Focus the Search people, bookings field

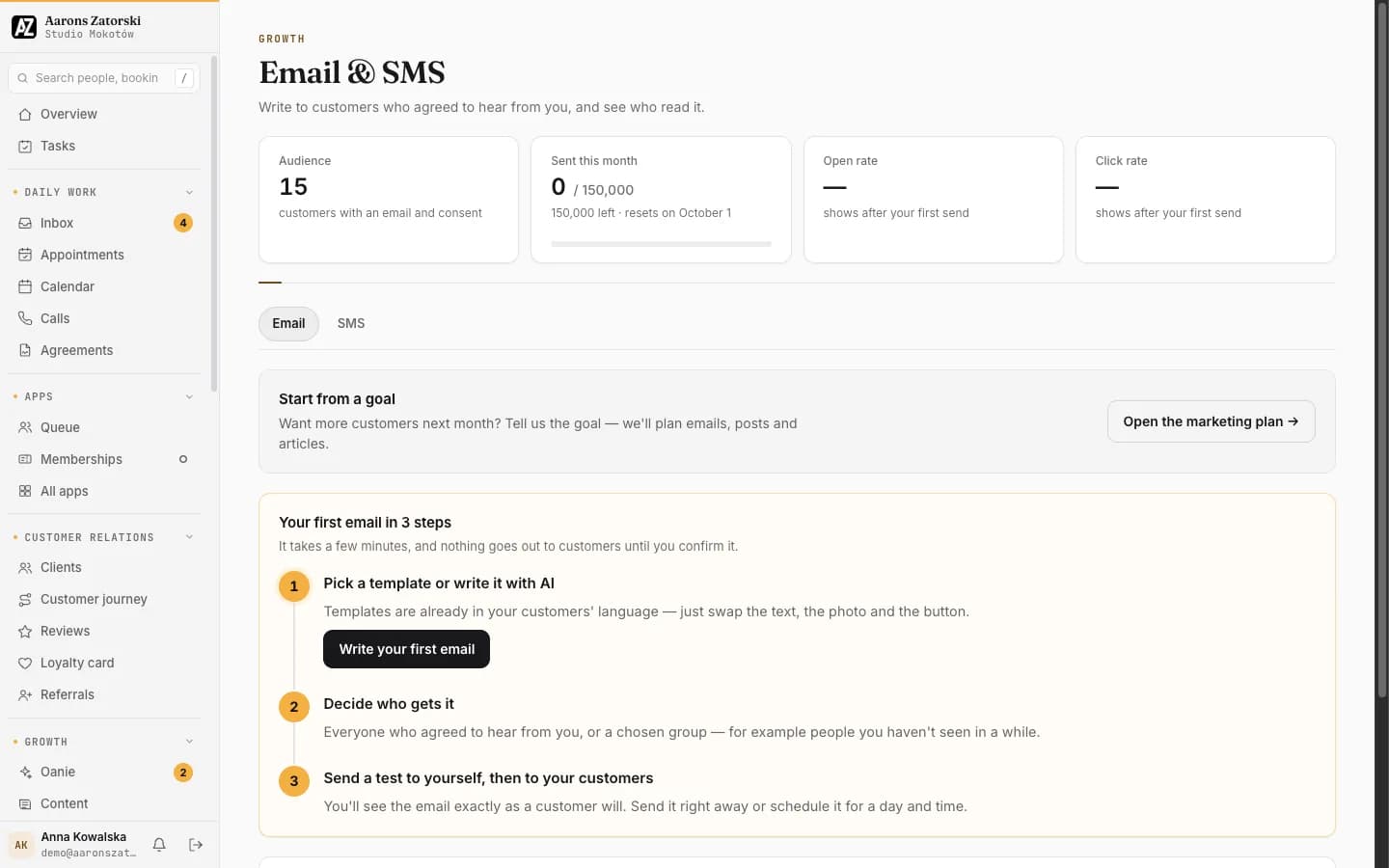(104, 78)
